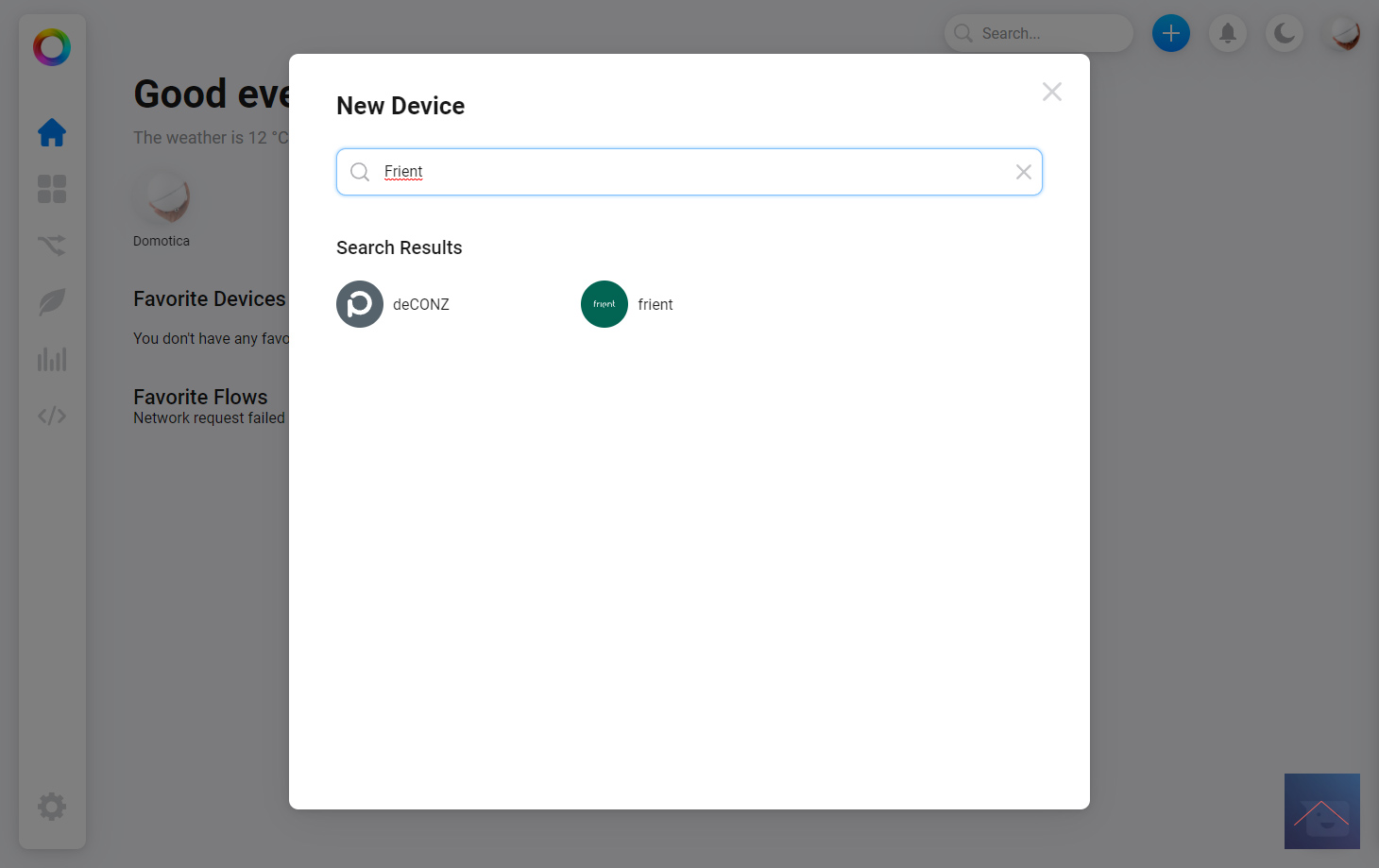Go to Home in sidebar
1379x868 pixels.
[x=52, y=132]
